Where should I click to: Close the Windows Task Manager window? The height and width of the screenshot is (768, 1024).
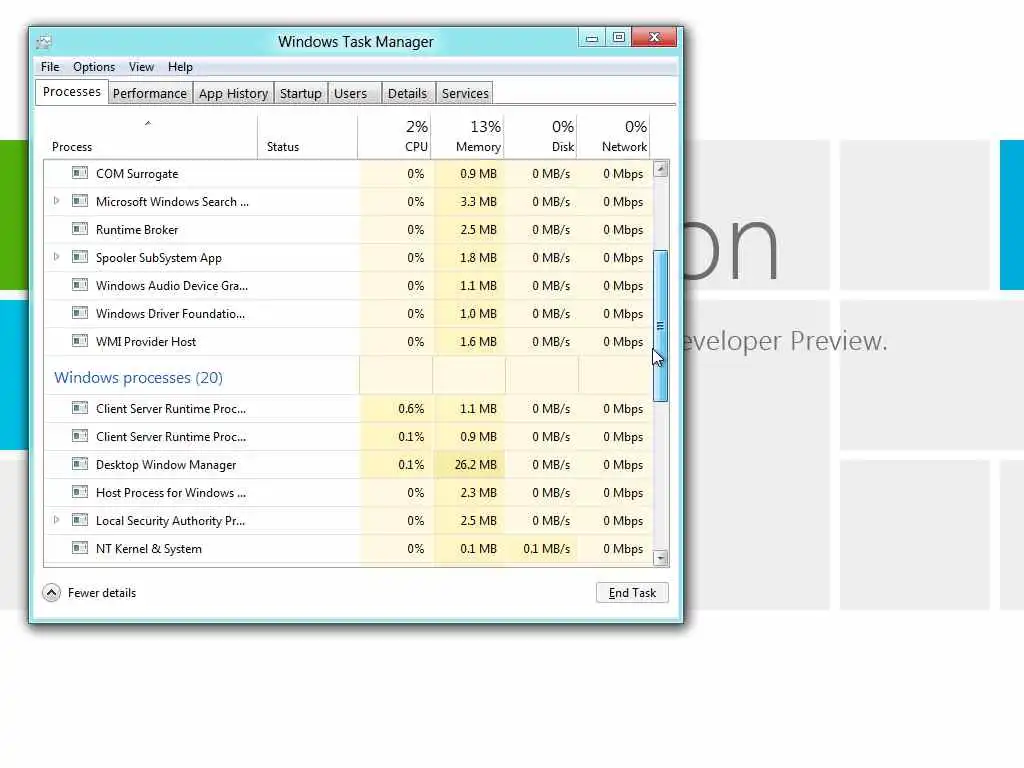(x=654, y=38)
